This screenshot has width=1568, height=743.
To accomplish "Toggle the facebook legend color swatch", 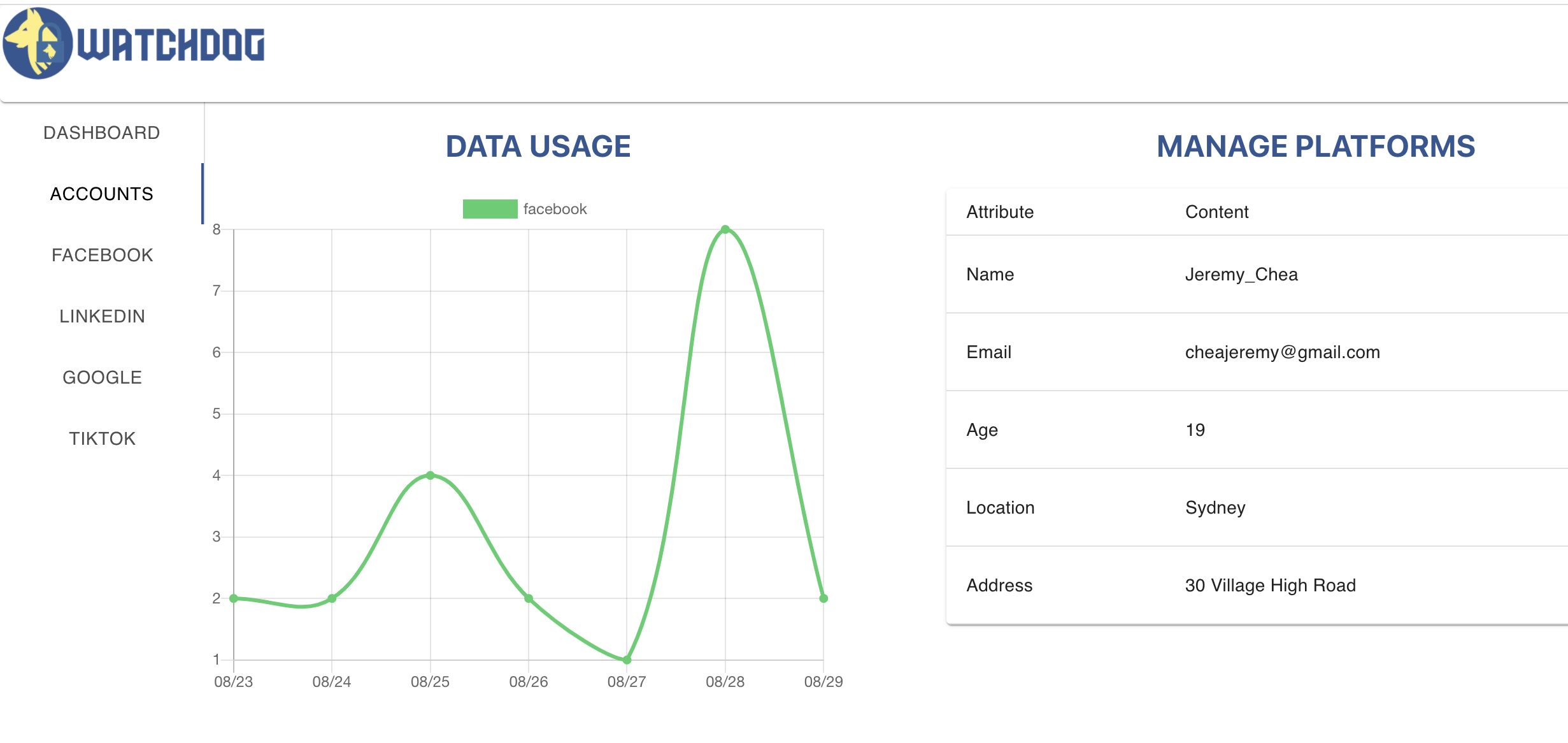I will (x=490, y=209).
